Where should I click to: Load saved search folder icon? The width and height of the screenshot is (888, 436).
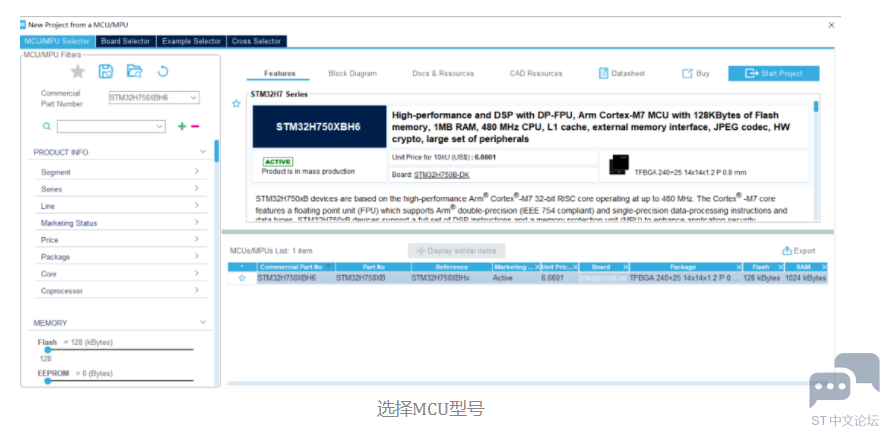coord(134,71)
